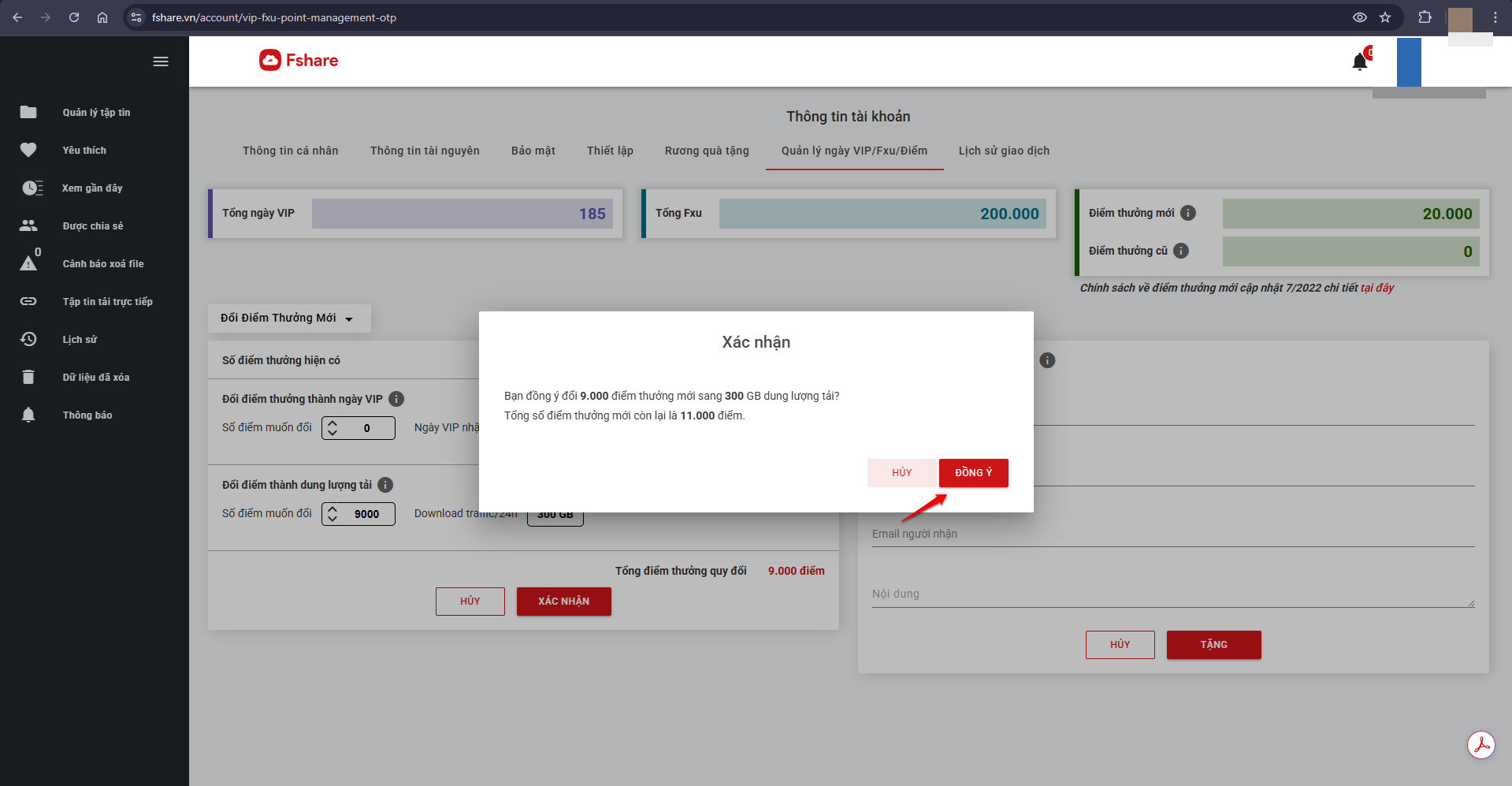
Task: Switch to Lịch sử giao dịch tab
Action: 1004,151
